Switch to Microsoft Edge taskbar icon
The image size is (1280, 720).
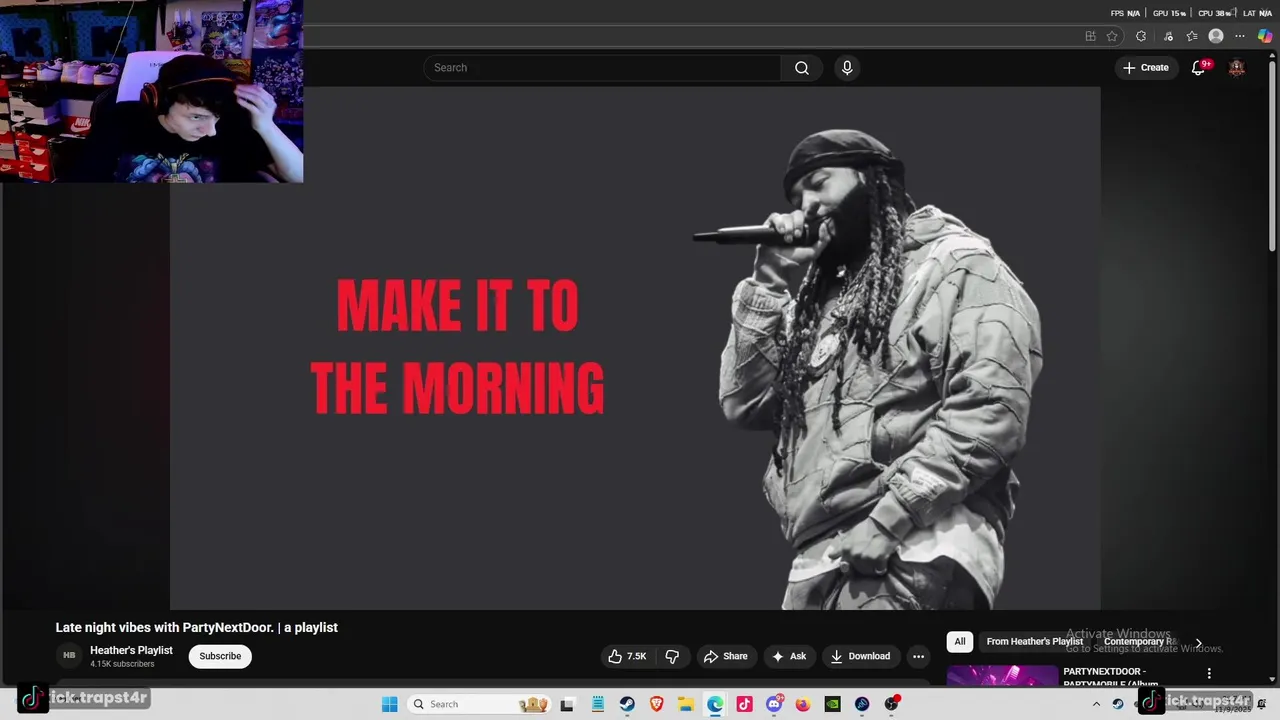coord(715,704)
